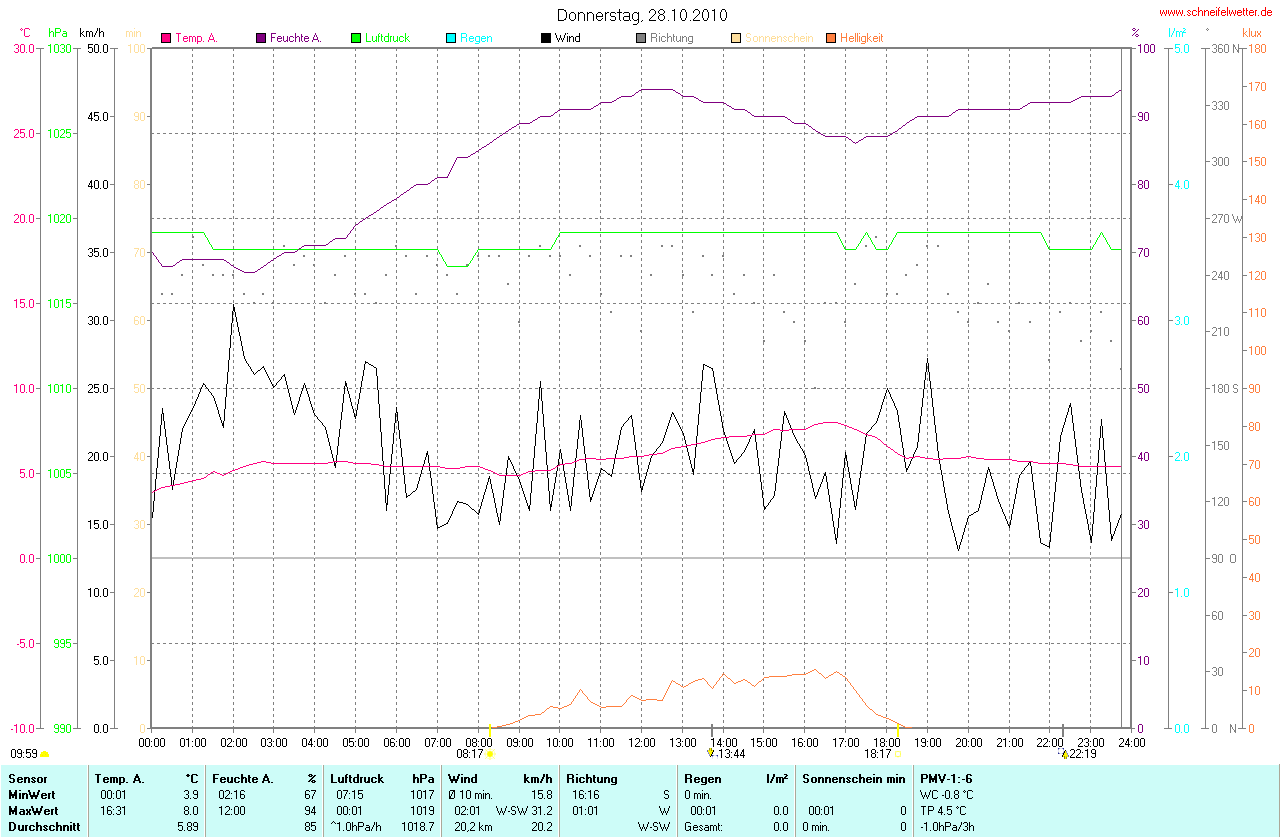
Task: Click the green Luftdruck legend swatch
Action: (x=355, y=38)
